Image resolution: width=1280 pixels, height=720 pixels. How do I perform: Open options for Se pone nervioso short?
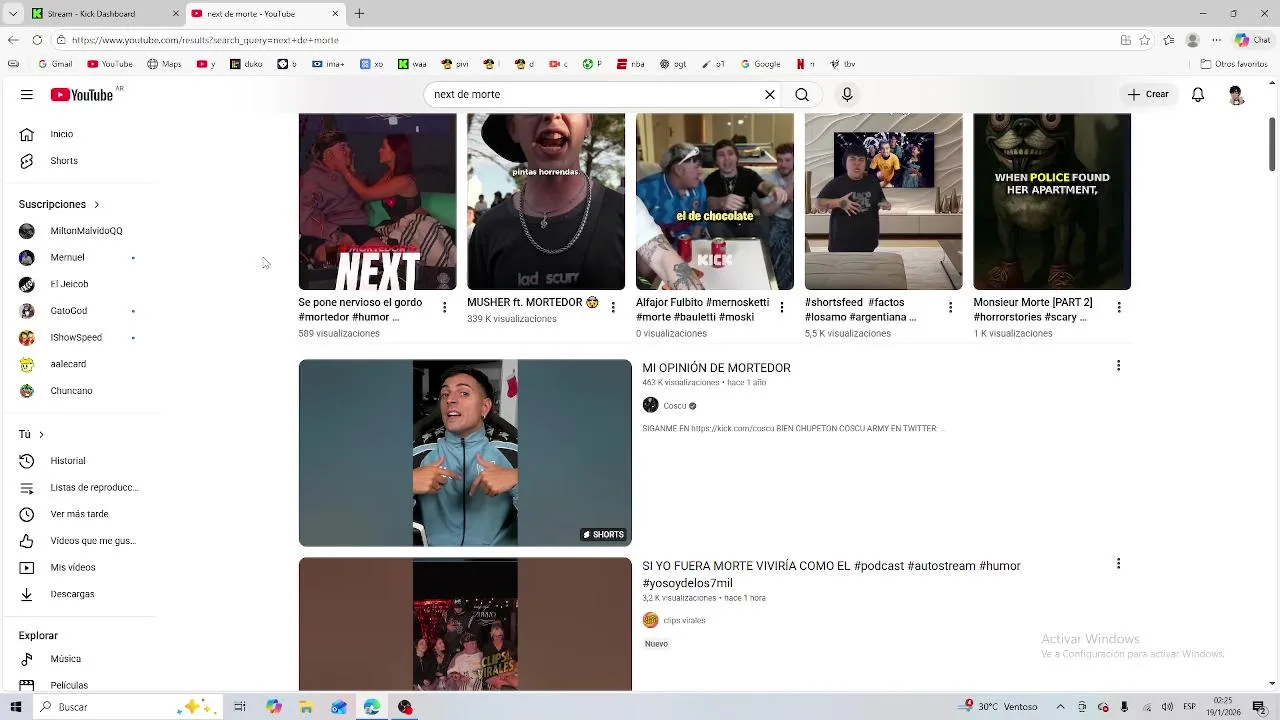[444, 308]
